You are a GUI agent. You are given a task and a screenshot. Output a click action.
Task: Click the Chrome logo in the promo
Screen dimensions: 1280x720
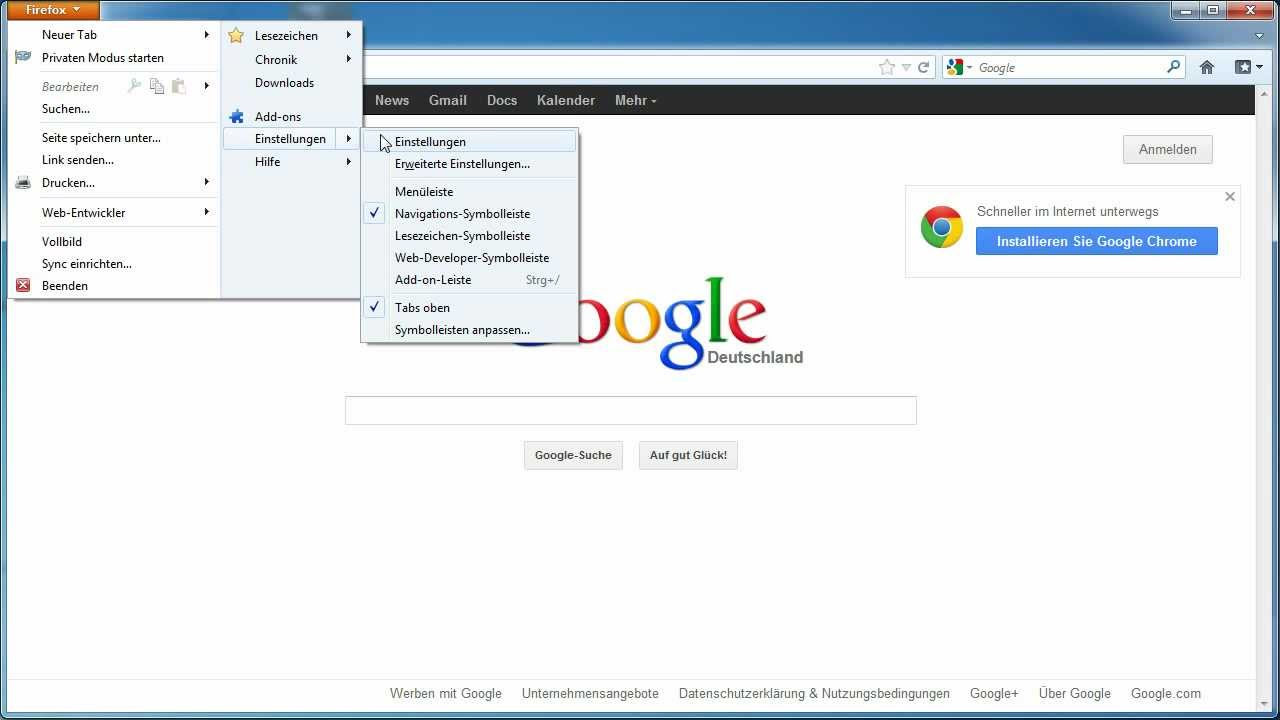click(942, 228)
